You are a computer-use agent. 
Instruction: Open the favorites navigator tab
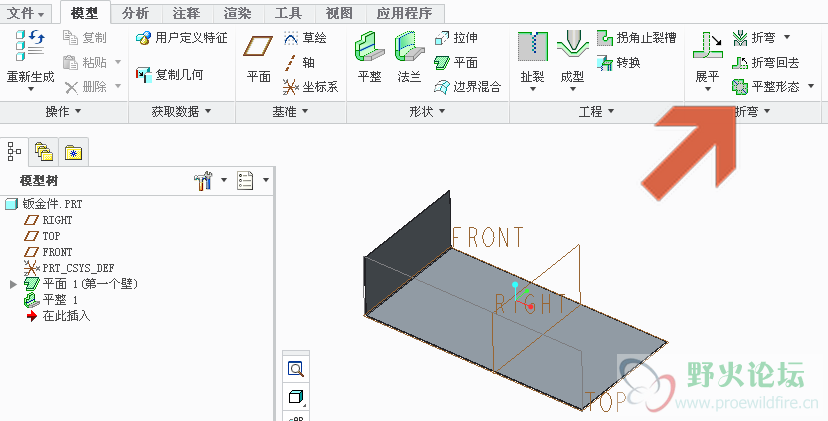pos(73,153)
